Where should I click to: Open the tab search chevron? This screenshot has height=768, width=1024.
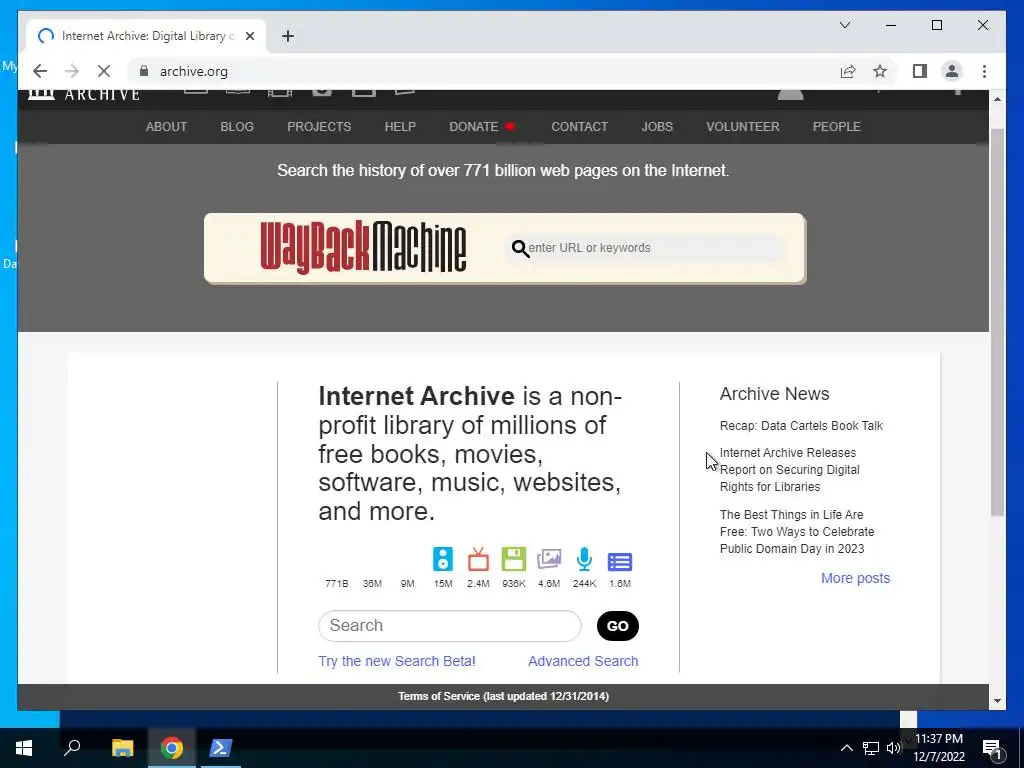(845, 25)
